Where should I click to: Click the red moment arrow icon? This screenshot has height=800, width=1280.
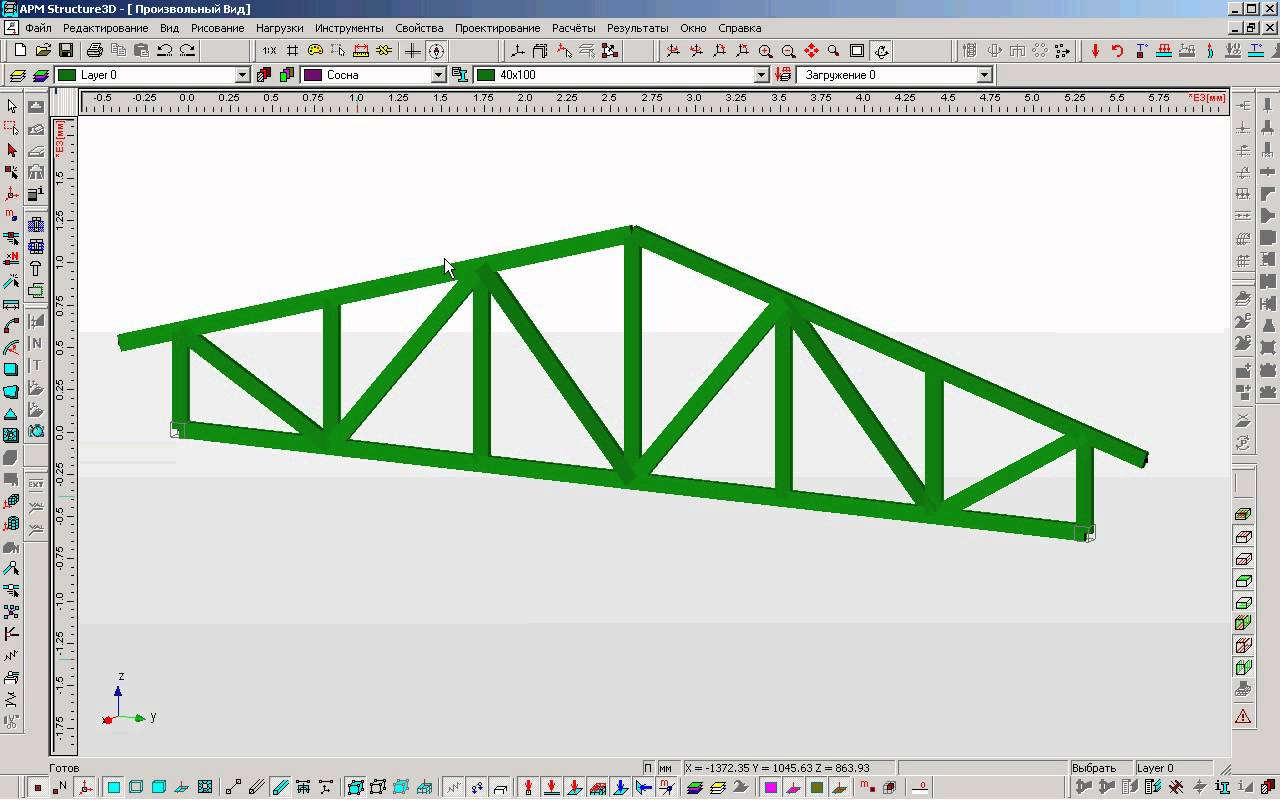click(1117, 50)
